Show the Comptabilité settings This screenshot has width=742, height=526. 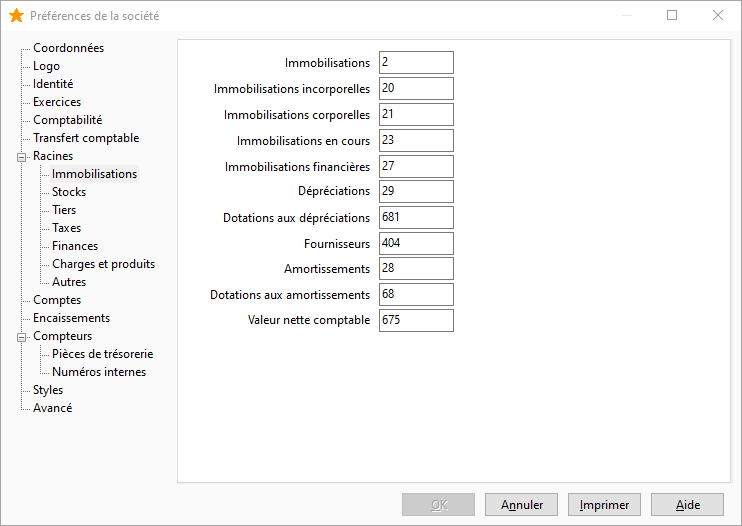tap(68, 120)
